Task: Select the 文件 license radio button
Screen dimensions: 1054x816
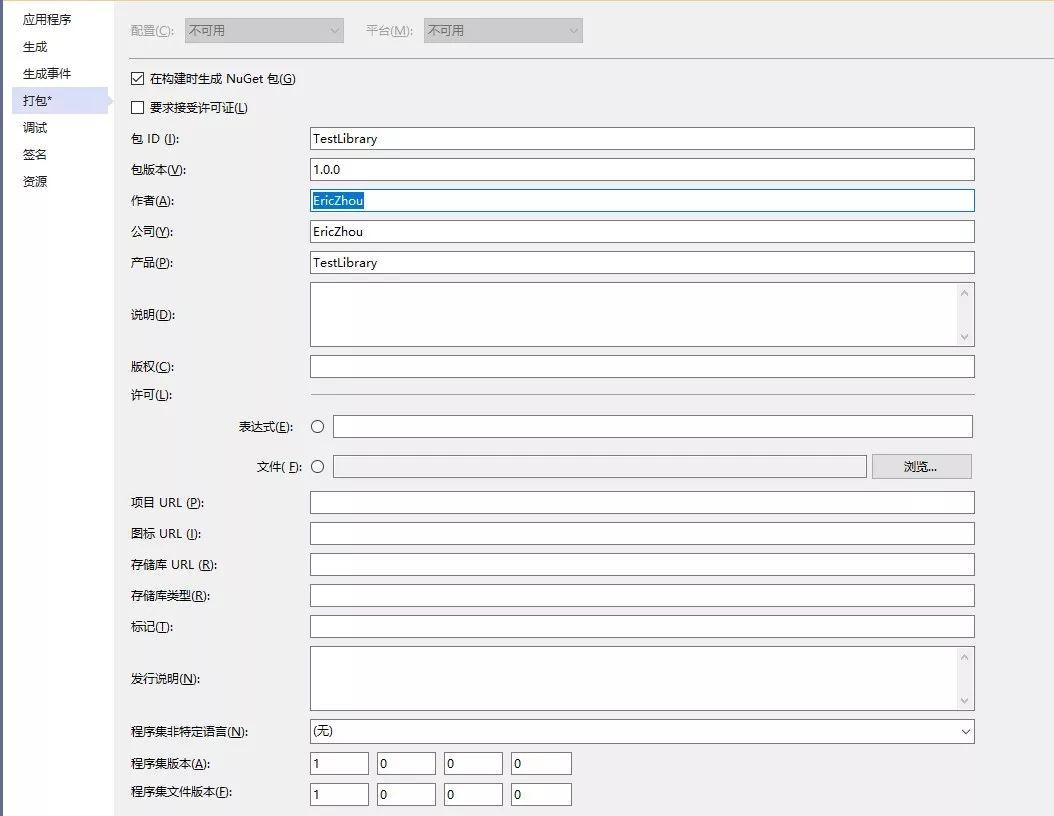Action: [x=316, y=466]
